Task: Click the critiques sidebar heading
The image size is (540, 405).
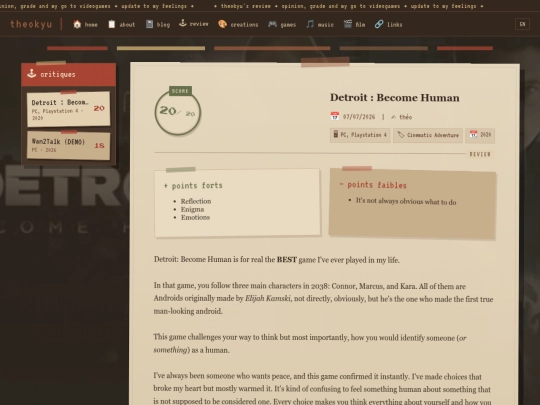Action: pos(58,74)
